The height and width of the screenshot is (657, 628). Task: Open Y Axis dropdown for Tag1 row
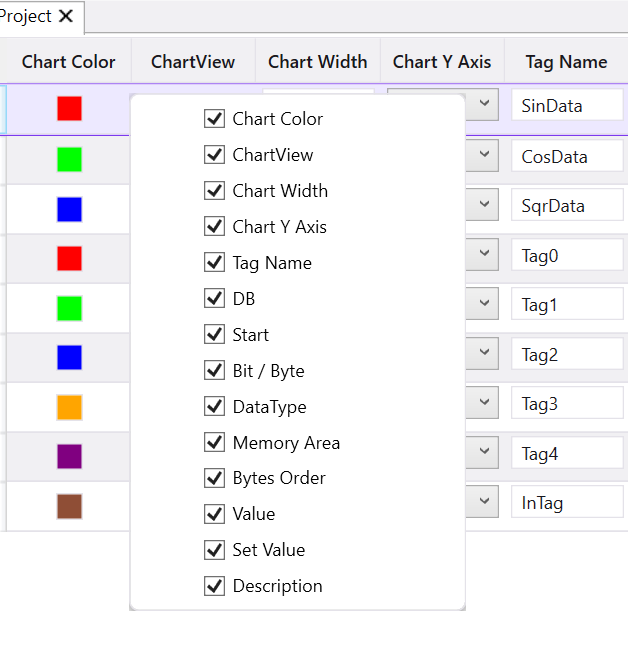pyautogui.click(x=484, y=303)
